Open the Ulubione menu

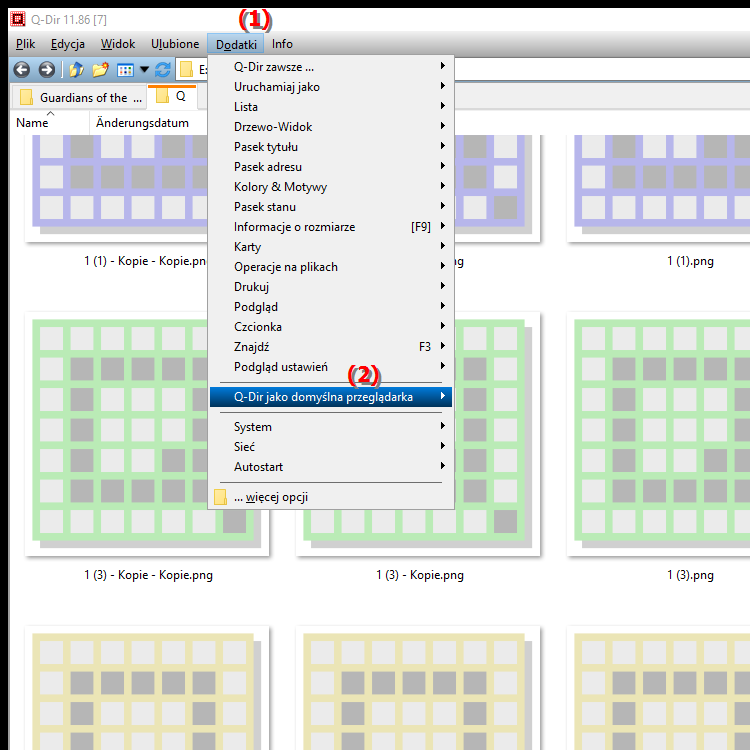pyautogui.click(x=175, y=44)
